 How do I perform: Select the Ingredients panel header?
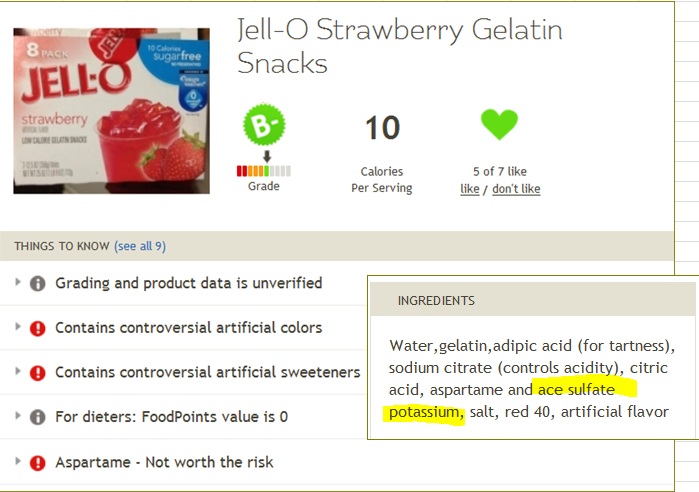(x=533, y=300)
